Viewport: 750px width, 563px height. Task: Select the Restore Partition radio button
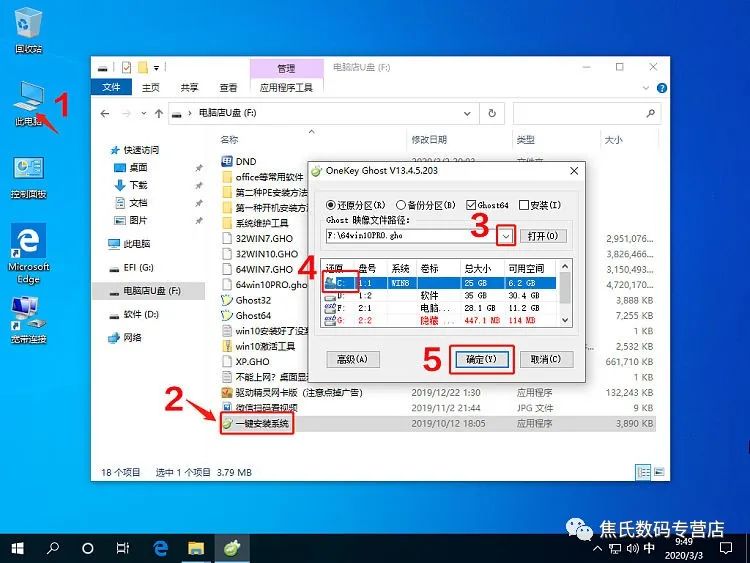pos(355,205)
